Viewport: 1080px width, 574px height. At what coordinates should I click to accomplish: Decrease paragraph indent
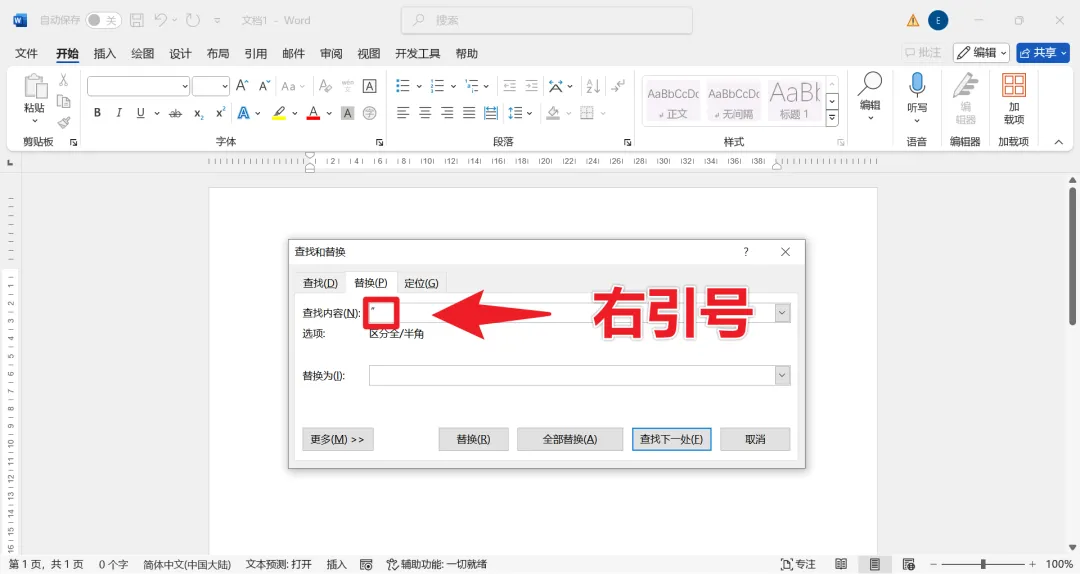pos(510,85)
